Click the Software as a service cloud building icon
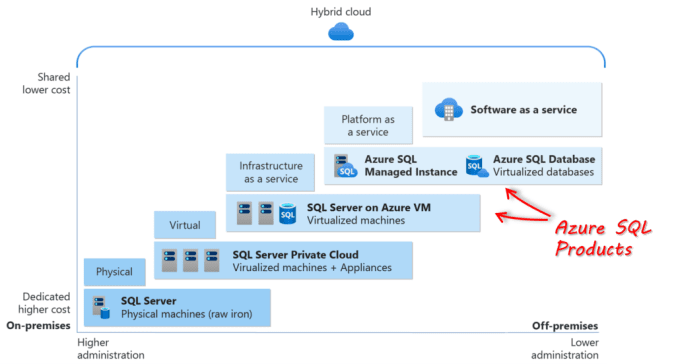 point(448,110)
